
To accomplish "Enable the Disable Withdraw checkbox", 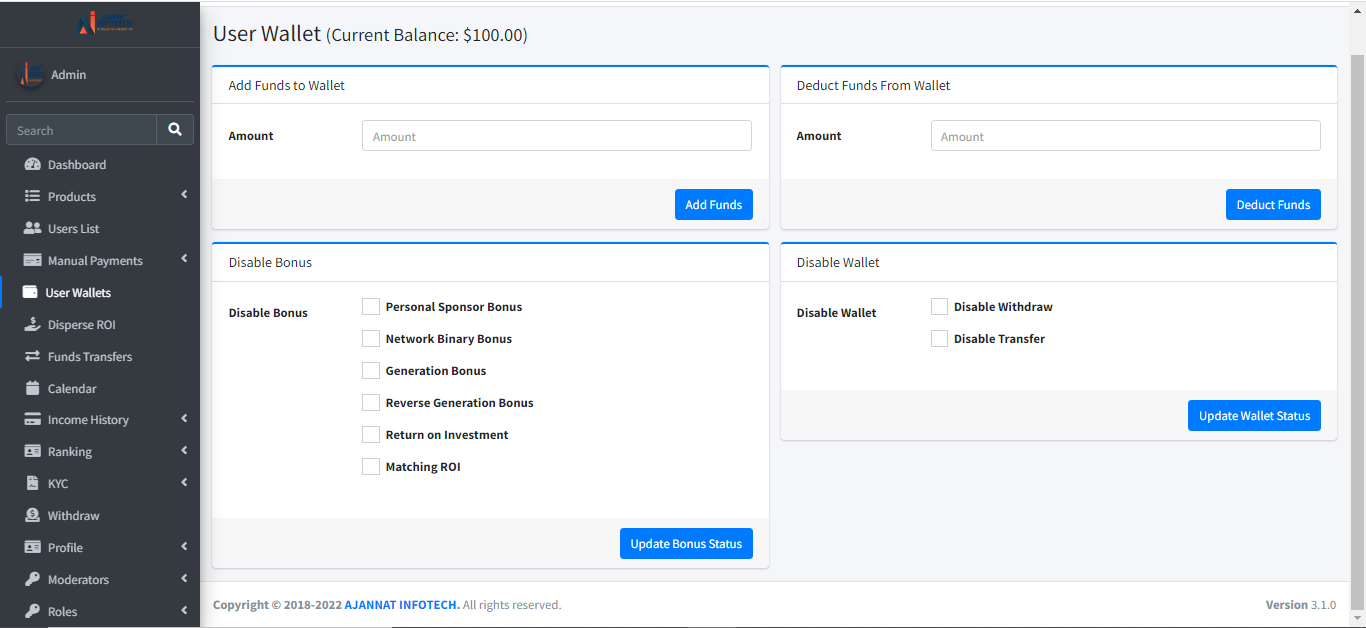I will (939, 307).
